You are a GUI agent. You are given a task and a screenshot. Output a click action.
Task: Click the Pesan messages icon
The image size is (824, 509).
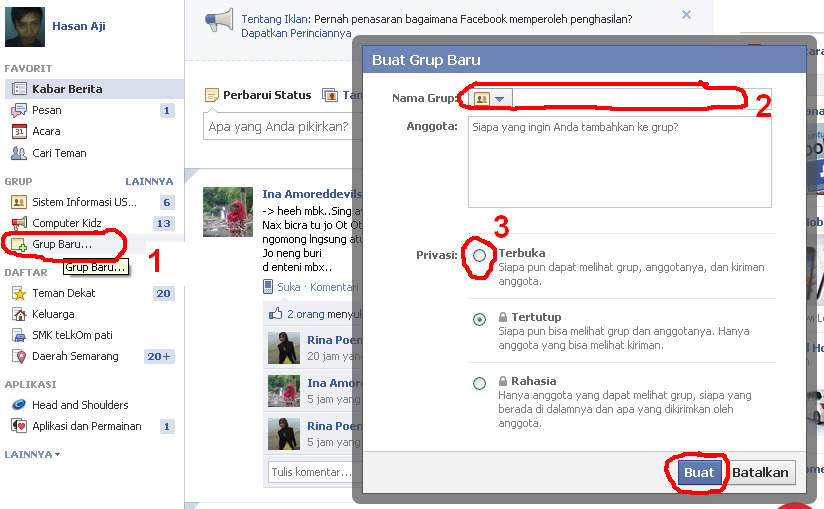pyautogui.click(x=19, y=110)
